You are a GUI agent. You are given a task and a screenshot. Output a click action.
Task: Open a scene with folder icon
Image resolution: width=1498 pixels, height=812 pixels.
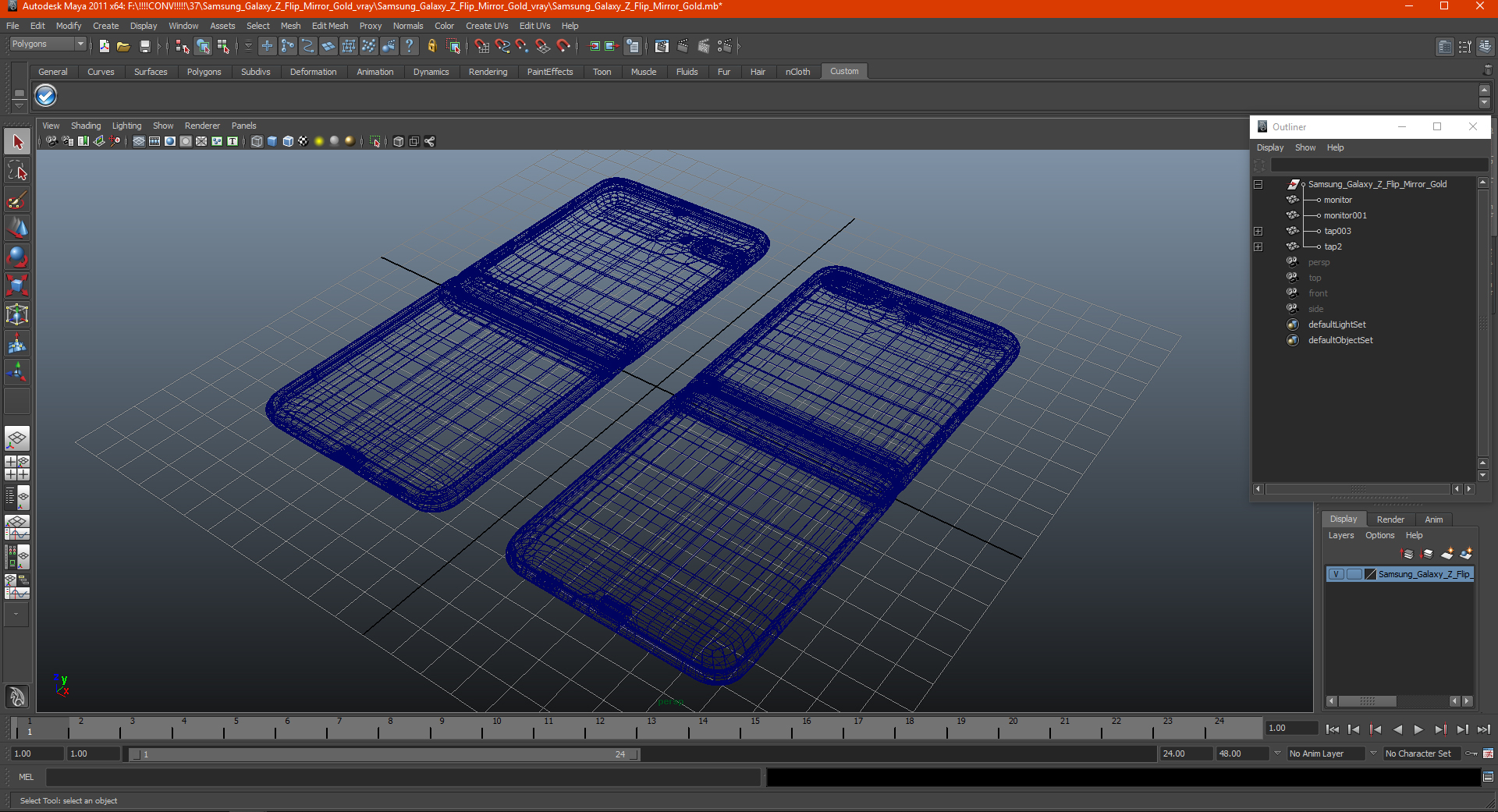coord(123,47)
